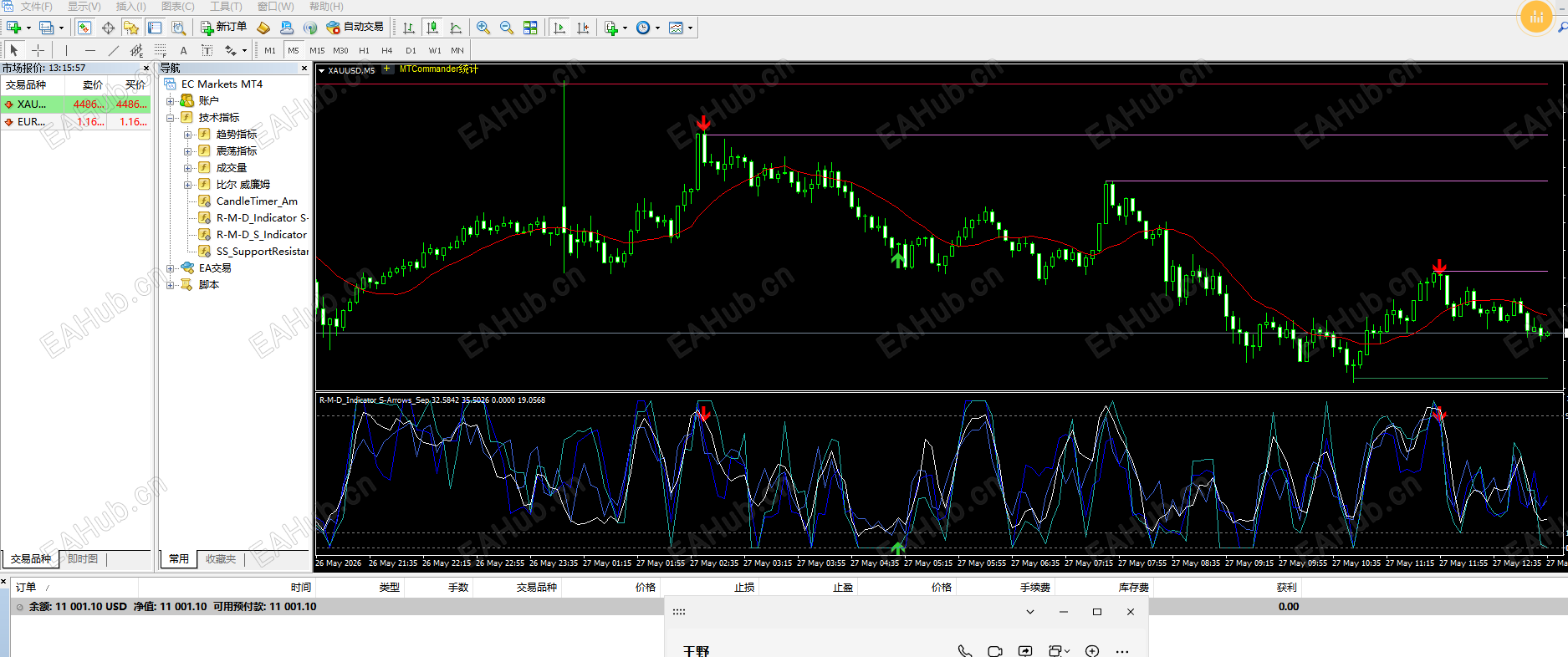The image size is (1568, 657).
Task: Switch to the 收藏夹 tab
Action: point(221,558)
